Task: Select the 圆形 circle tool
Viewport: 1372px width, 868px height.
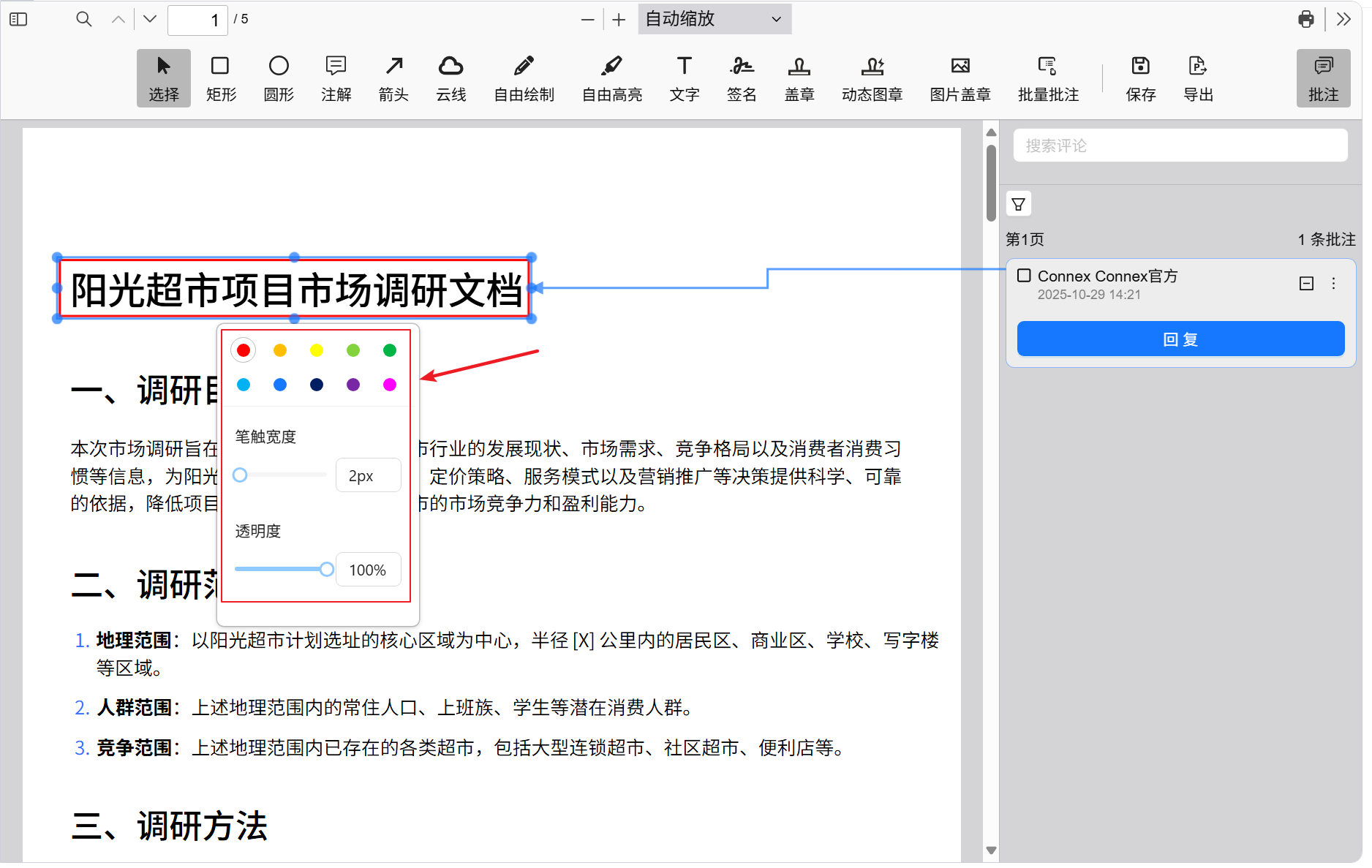Action: click(x=278, y=78)
